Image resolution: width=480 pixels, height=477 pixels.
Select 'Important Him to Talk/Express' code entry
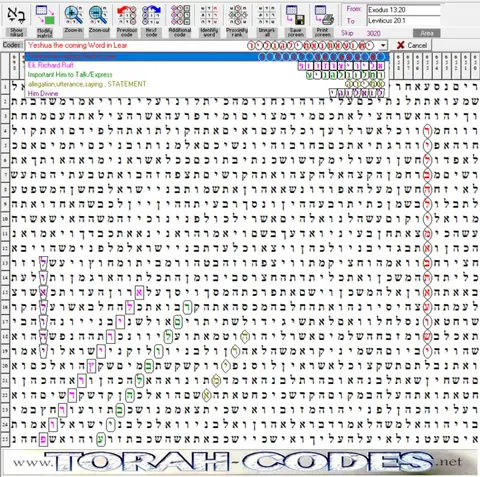coord(207,74)
